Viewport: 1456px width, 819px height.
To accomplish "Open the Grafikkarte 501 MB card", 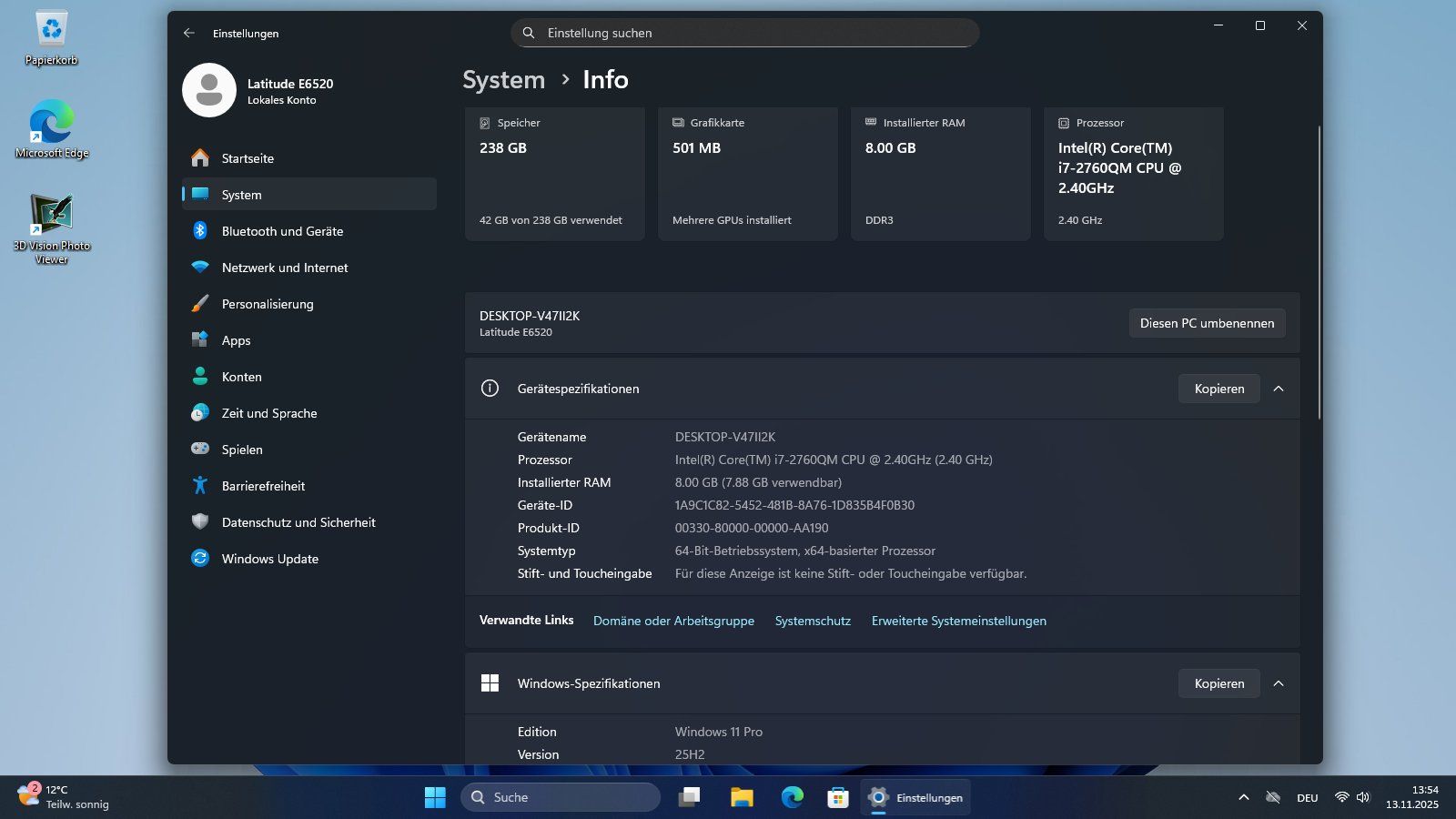I will click(747, 174).
